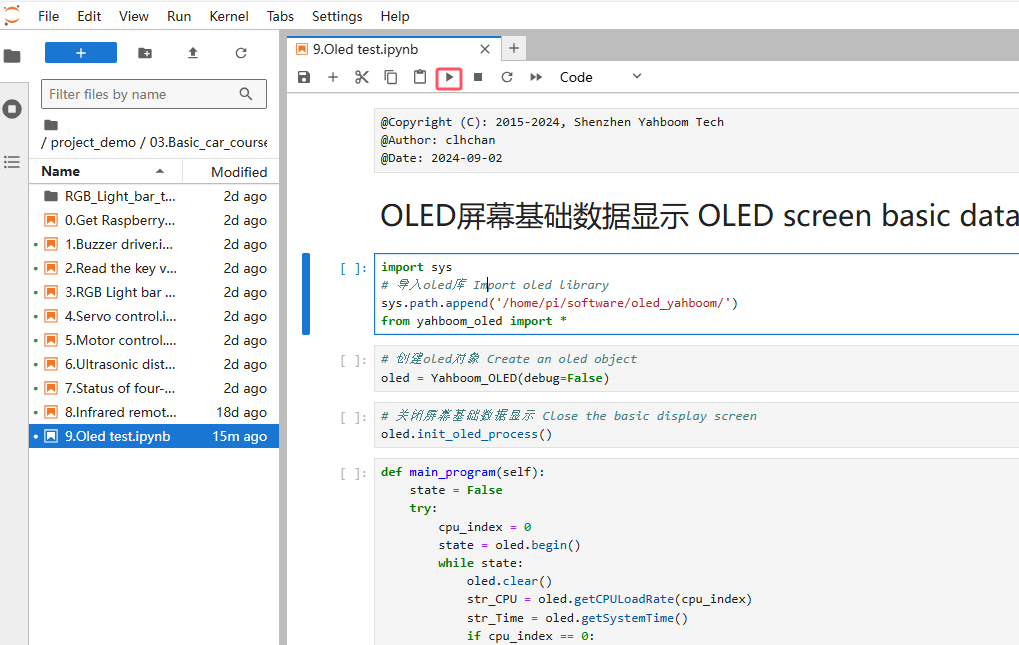Restart the kernel
The height and width of the screenshot is (645, 1019).
tap(507, 77)
